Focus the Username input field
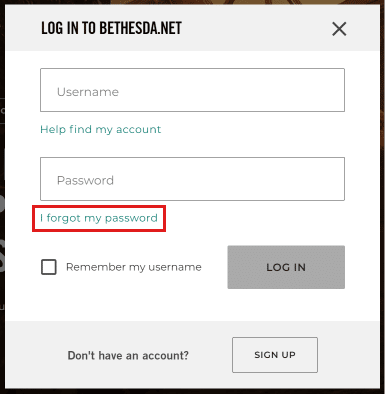 click(x=192, y=90)
